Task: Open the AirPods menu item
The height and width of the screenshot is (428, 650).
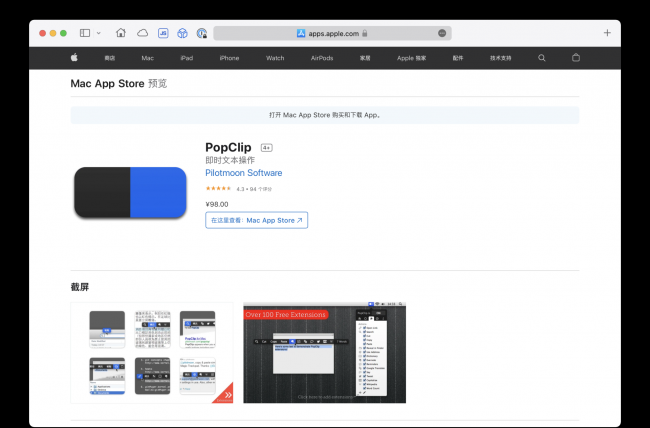Action: pyautogui.click(x=322, y=58)
